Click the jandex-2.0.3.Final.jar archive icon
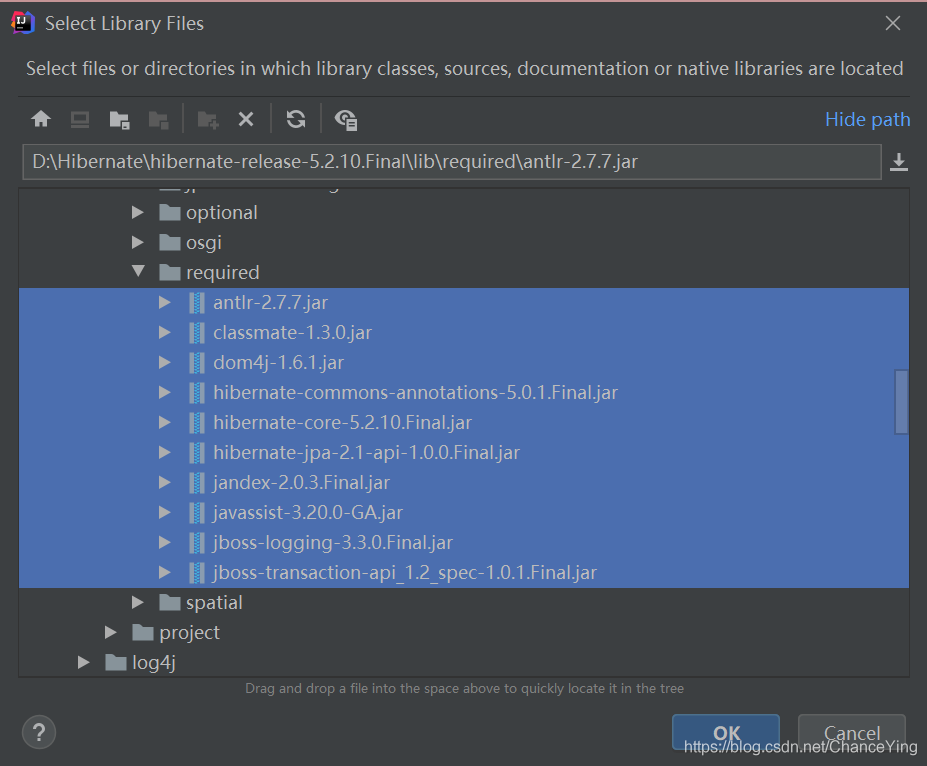 coord(197,483)
